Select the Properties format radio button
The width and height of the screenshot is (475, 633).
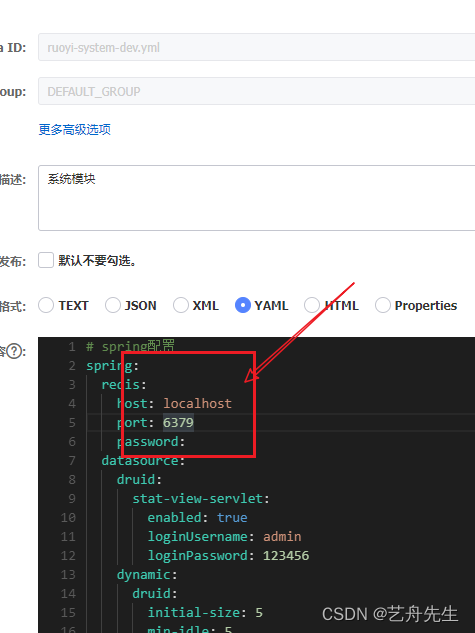pos(382,305)
